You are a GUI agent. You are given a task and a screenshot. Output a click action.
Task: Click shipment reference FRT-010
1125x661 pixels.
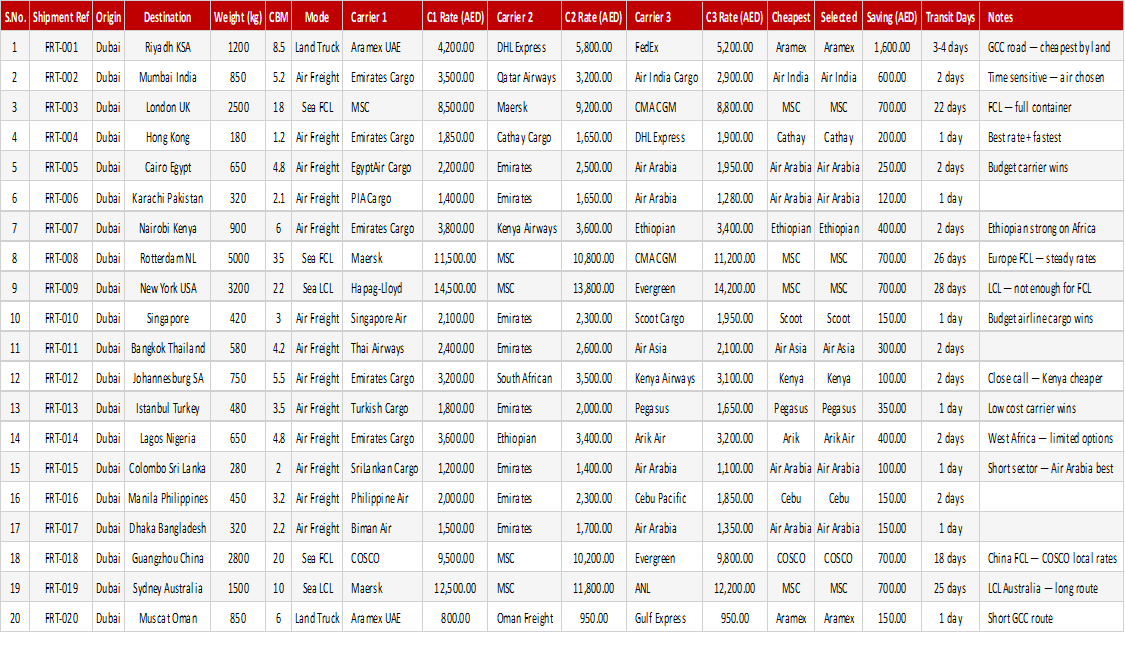coord(61,319)
